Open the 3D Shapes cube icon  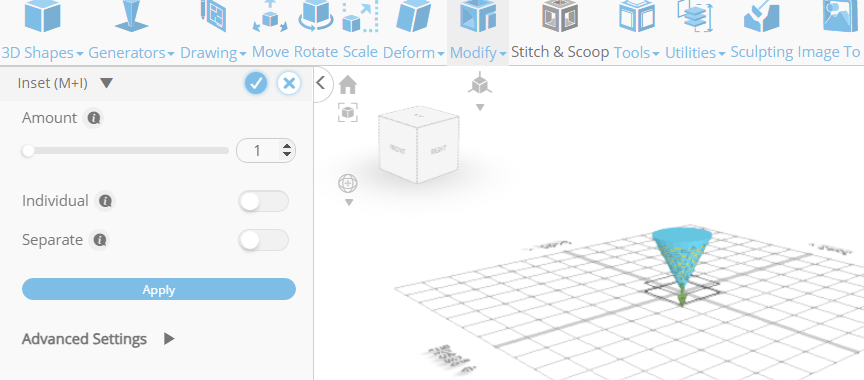coord(42,16)
